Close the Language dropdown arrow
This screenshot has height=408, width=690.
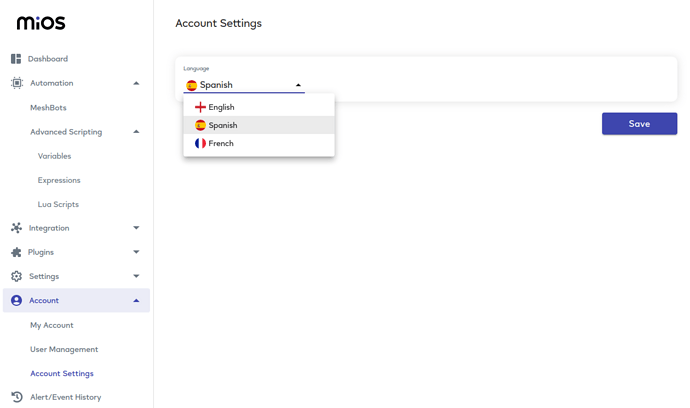[x=298, y=85]
